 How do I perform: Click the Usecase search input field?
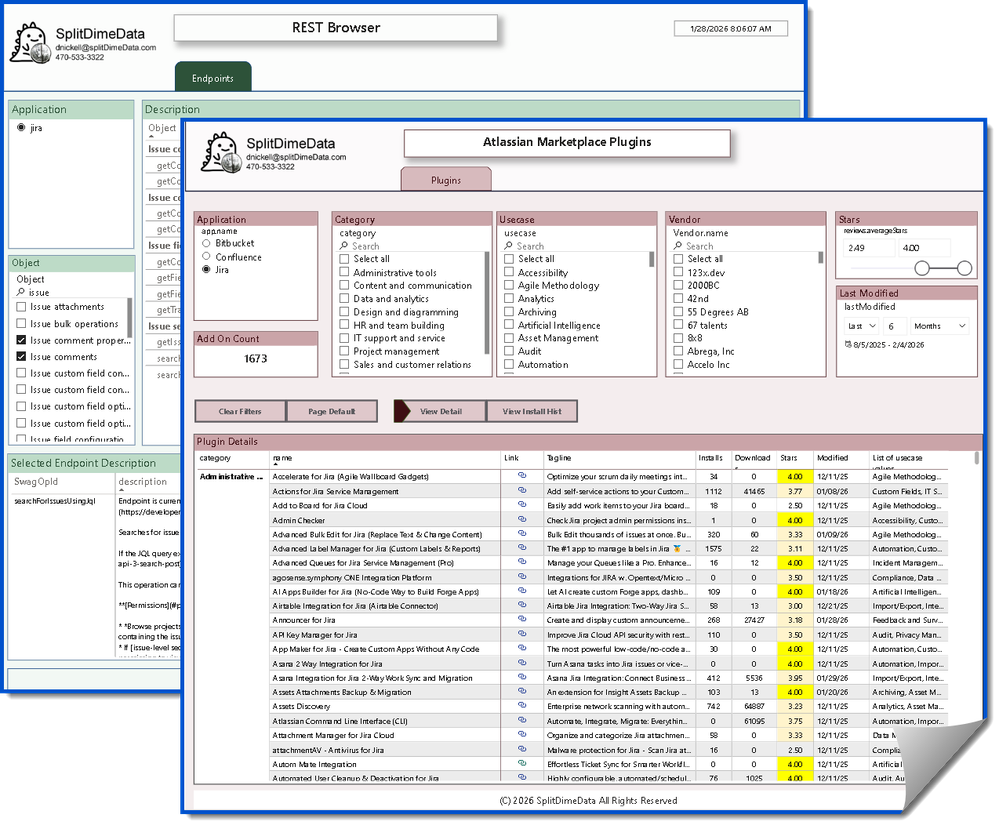(x=577, y=246)
